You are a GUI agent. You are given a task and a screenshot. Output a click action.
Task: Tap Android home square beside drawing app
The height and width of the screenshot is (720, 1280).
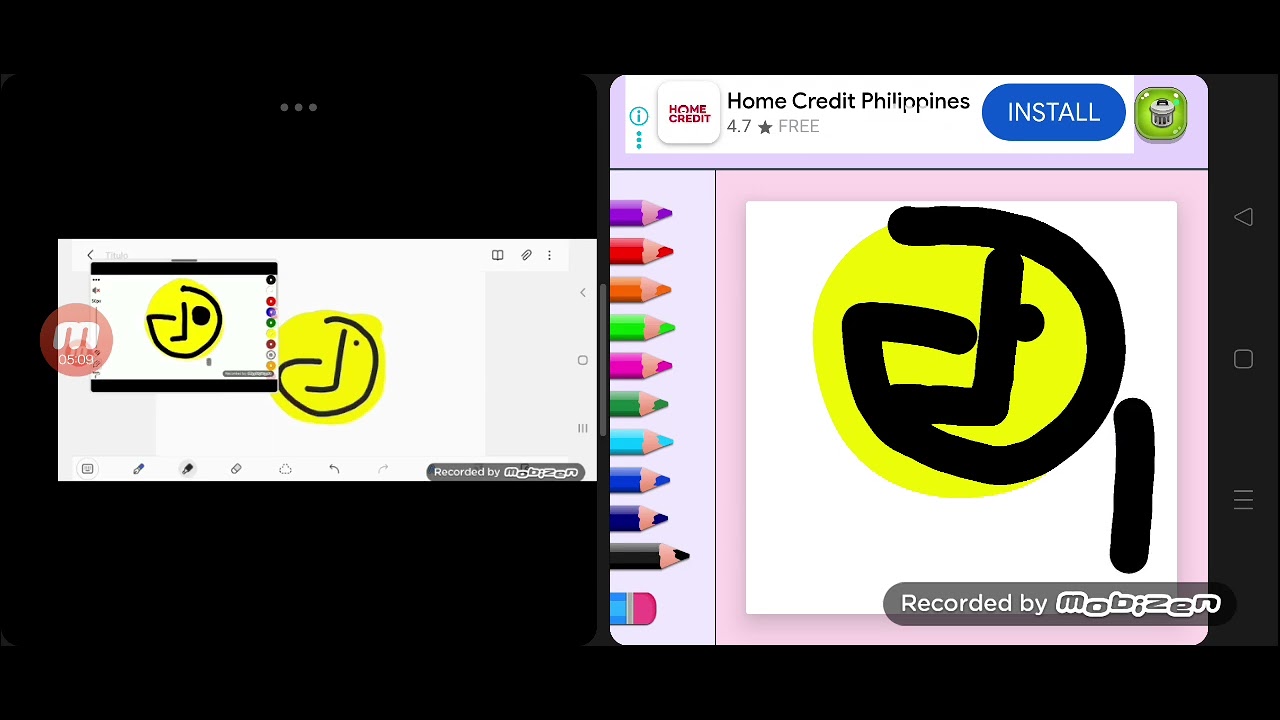(1243, 359)
